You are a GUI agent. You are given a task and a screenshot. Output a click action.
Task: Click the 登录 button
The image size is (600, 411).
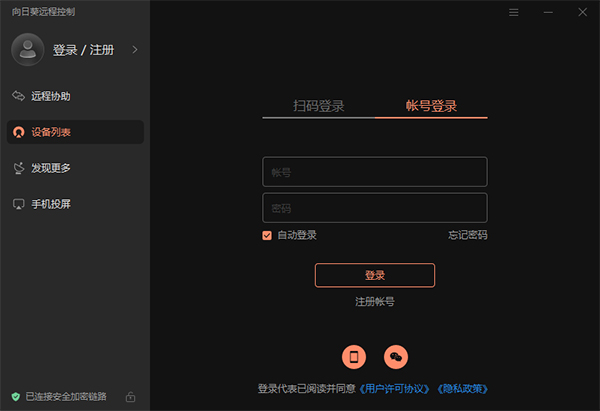(x=375, y=275)
